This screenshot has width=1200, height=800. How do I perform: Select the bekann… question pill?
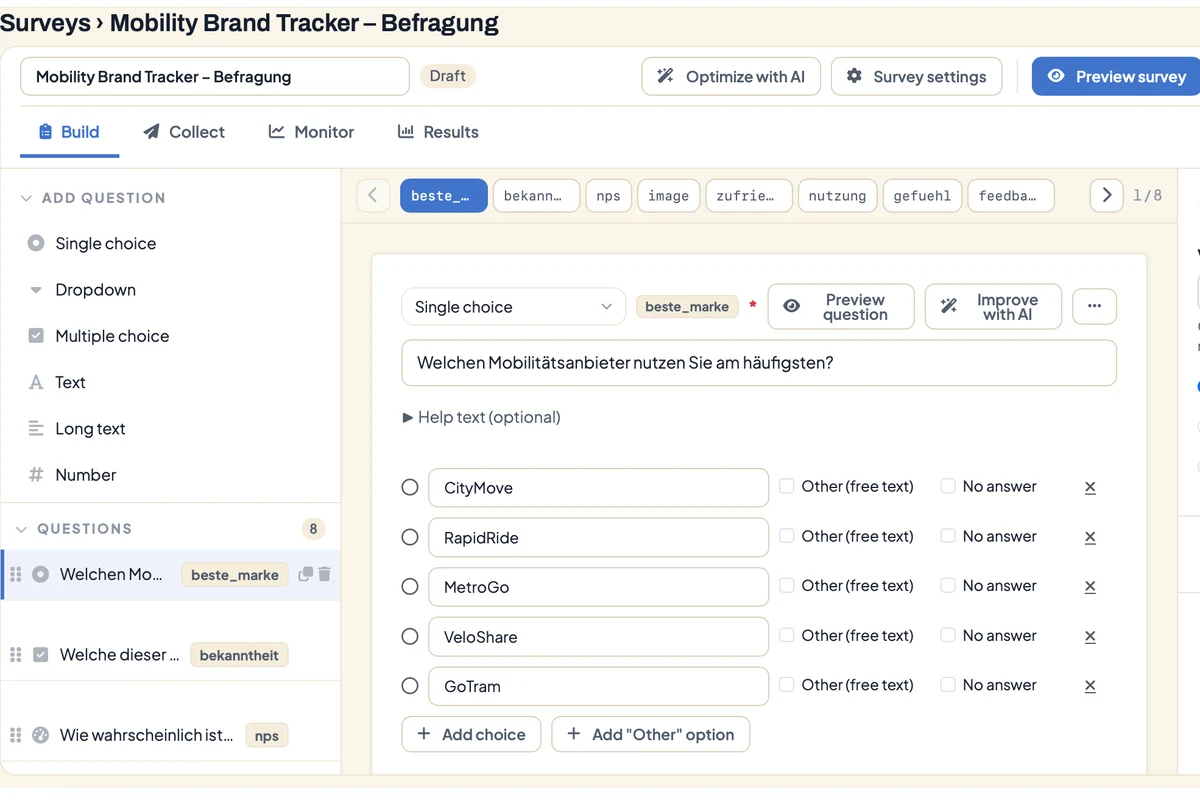pyautogui.click(x=537, y=196)
